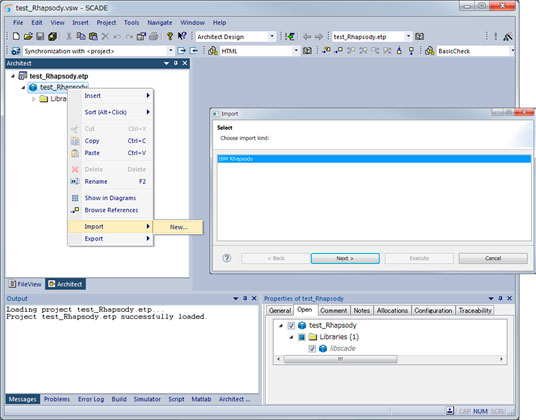Switch to the FileView tab

coord(25,284)
